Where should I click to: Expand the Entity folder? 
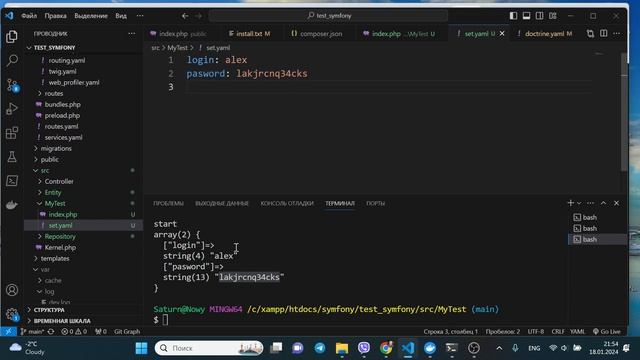point(84,193)
